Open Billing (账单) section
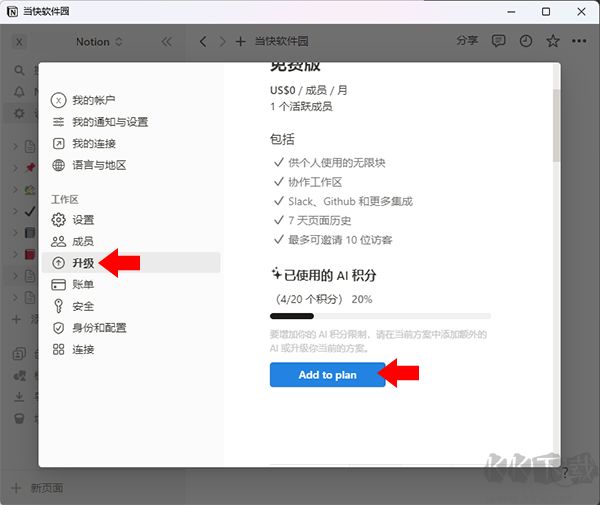The height and width of the screenshot is (505, 600). coord(72,285)
